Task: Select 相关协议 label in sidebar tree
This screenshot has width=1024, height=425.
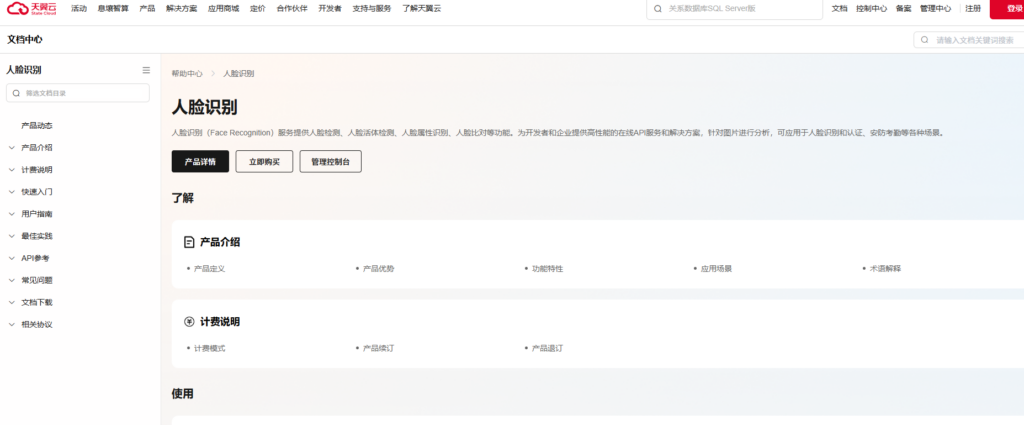Action: pos(37,324)
